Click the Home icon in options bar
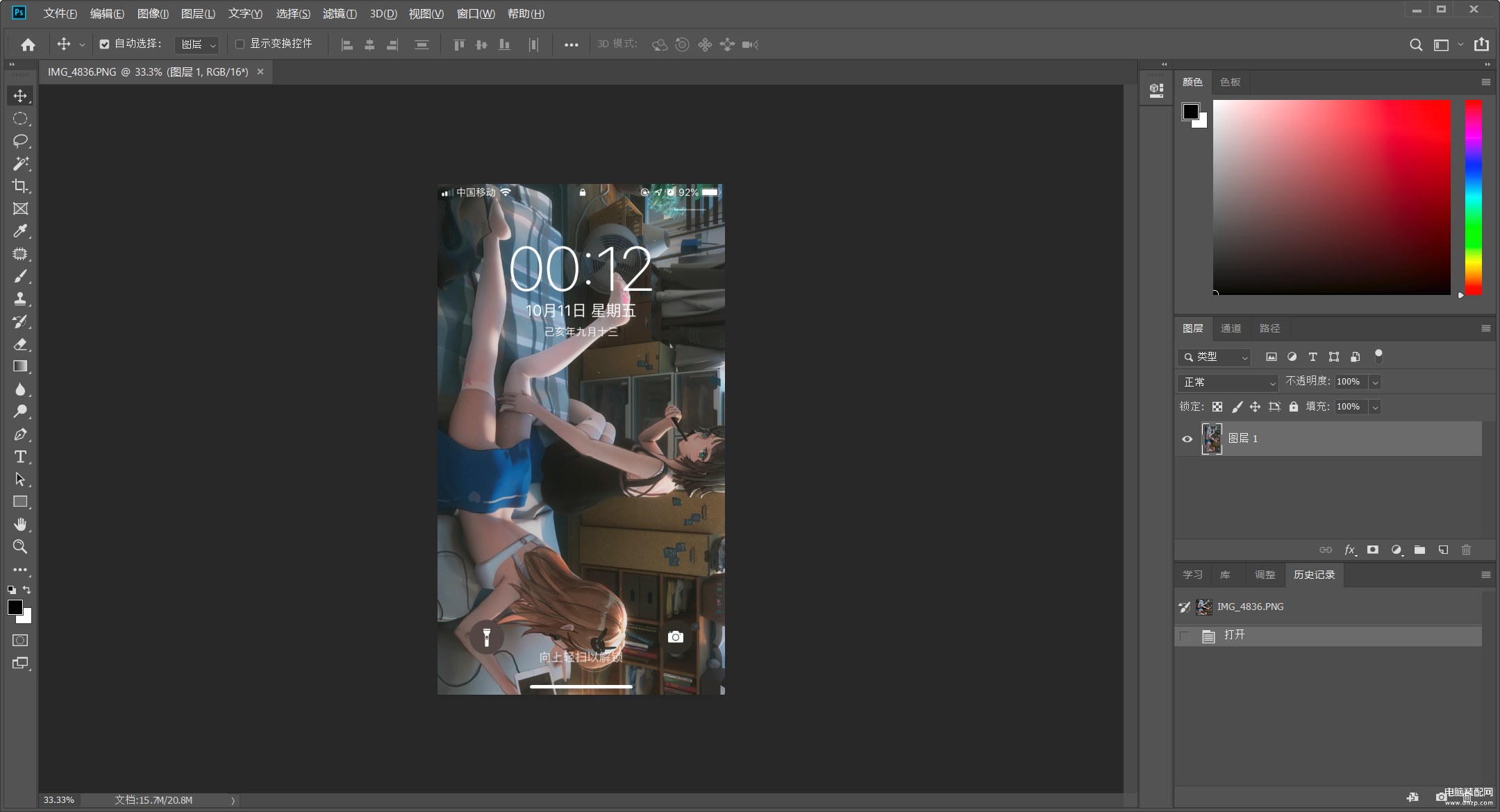Screen dimensions: 1500x812 click(x=28, y=44)
